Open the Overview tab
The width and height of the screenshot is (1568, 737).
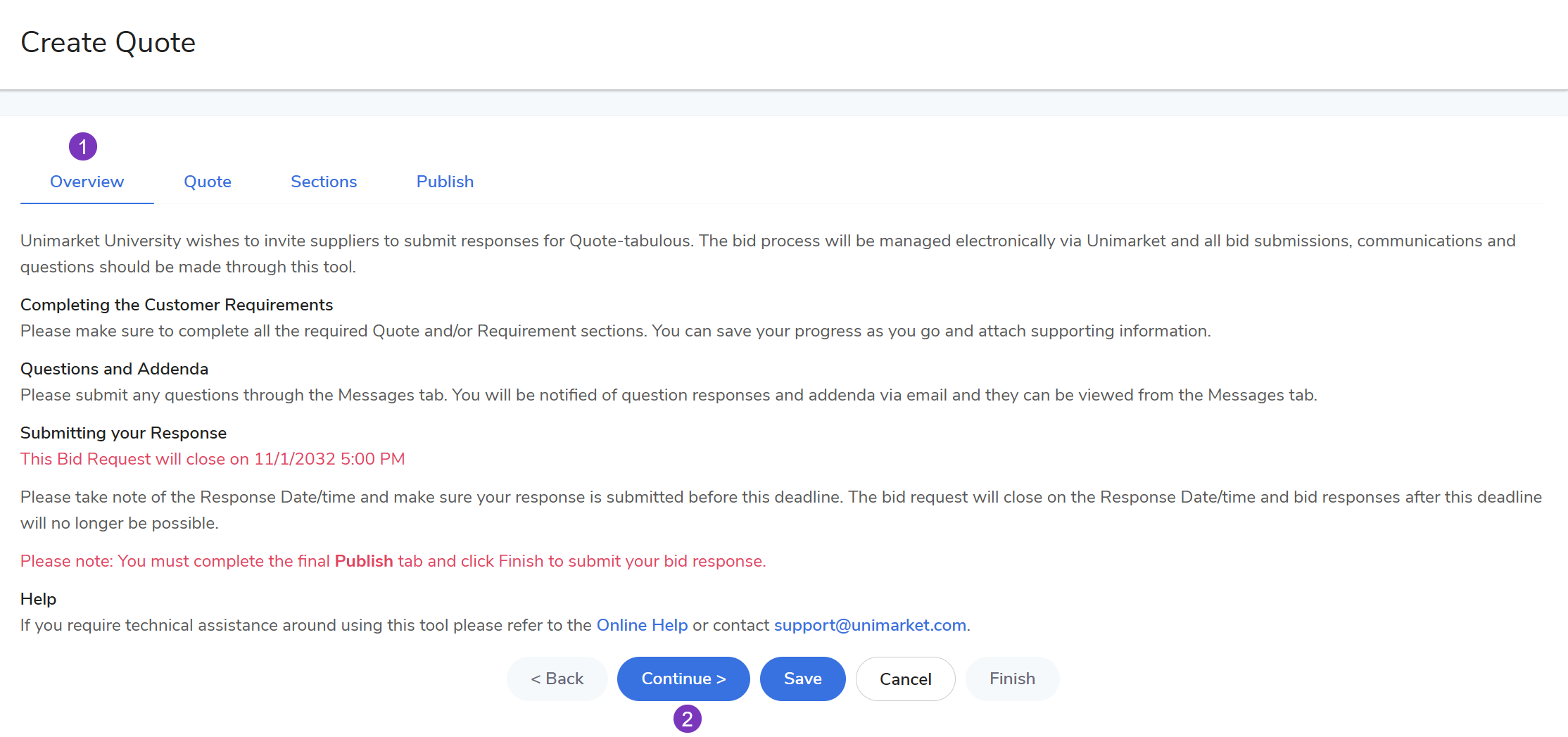(87, 182)
